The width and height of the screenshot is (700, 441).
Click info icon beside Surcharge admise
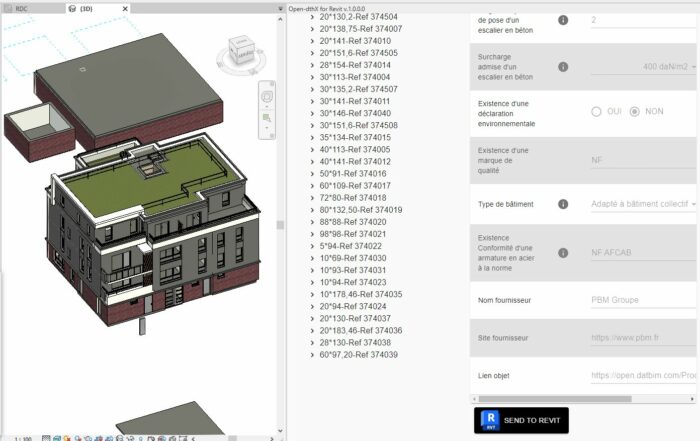coord(563,66)
